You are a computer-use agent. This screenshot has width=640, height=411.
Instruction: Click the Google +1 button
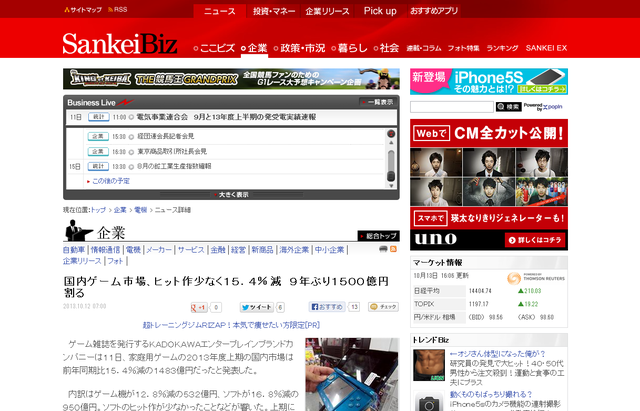tap(199, 307)
